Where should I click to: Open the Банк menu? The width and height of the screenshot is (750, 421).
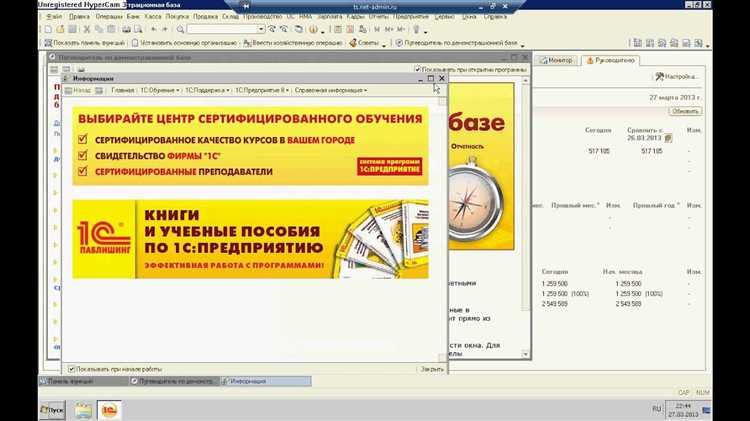pyautogui.click(x=133, y=16)
